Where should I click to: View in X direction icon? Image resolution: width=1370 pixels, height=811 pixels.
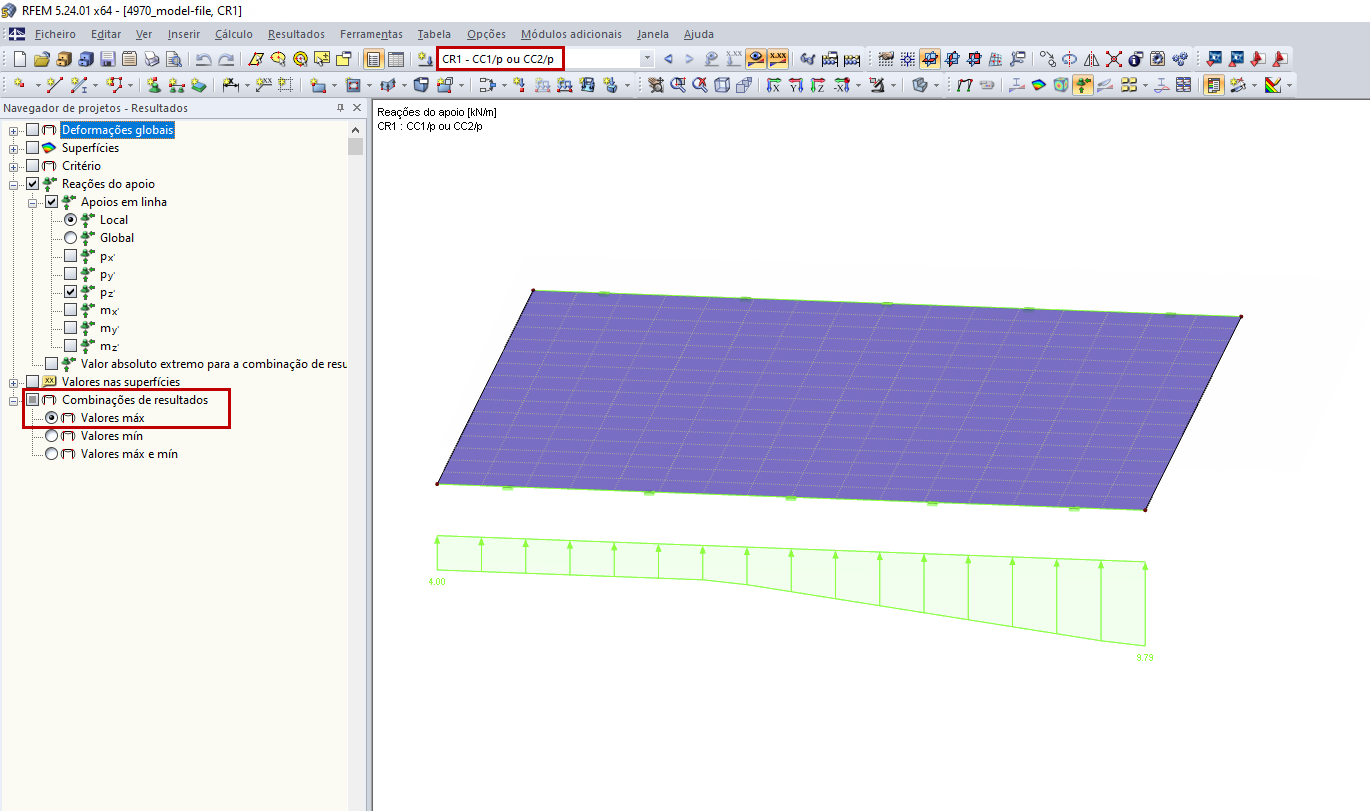[x=774, y=85]
